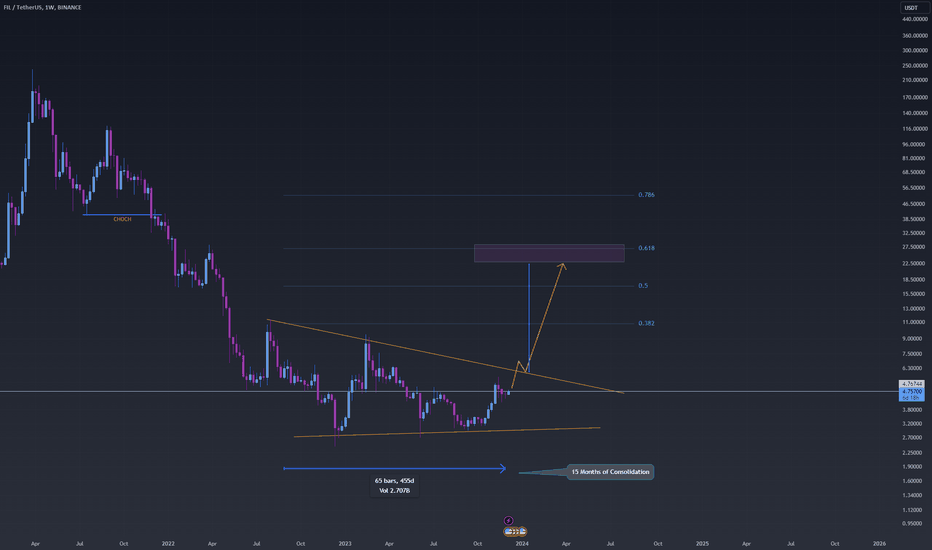
Task: Click the 0.786 Fibonacci level label
Action: point(646,194)
